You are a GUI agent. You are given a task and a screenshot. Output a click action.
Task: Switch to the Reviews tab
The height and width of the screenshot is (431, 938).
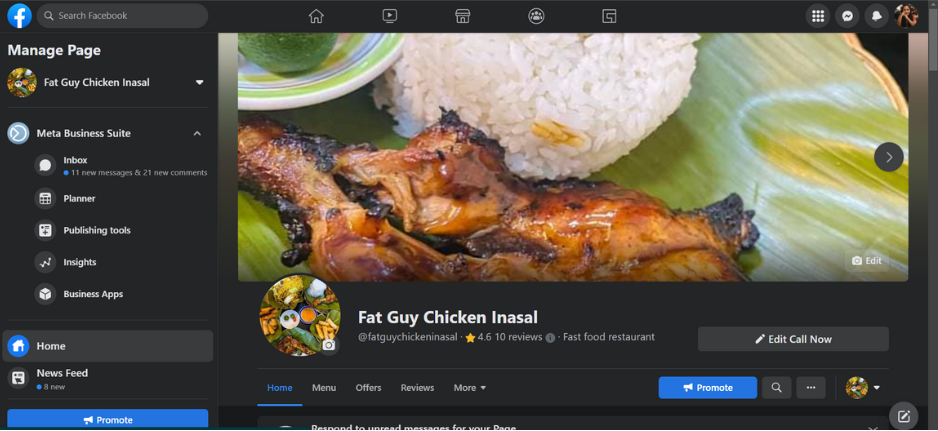[x=417, y=388]
